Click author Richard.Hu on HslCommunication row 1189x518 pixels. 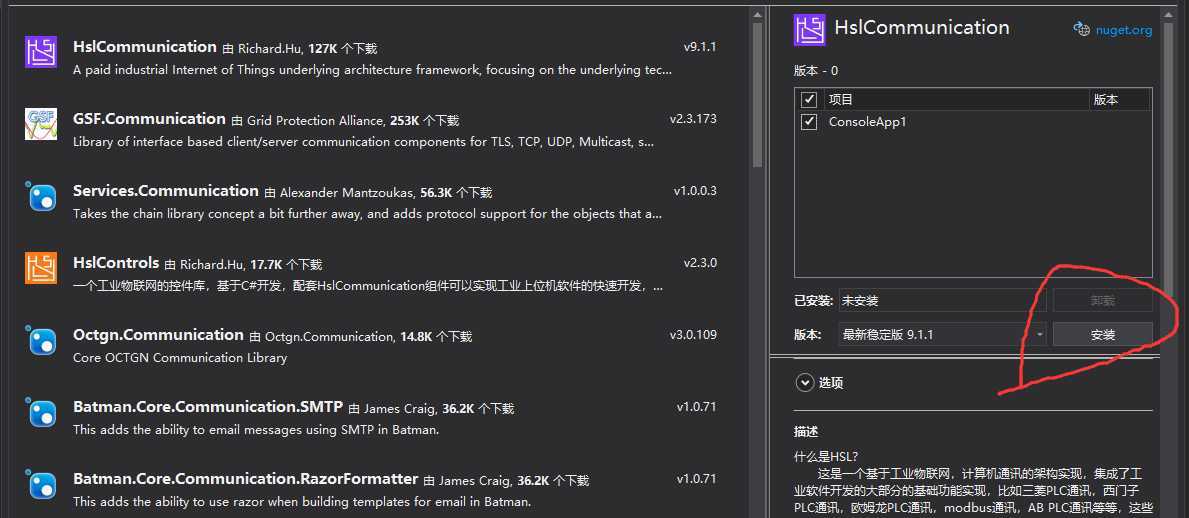(271, 49)
